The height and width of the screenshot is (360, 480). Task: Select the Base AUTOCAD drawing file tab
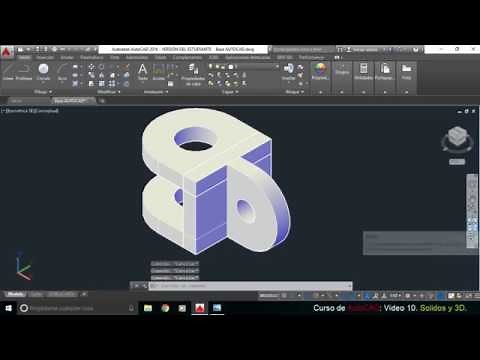(74, 100)
